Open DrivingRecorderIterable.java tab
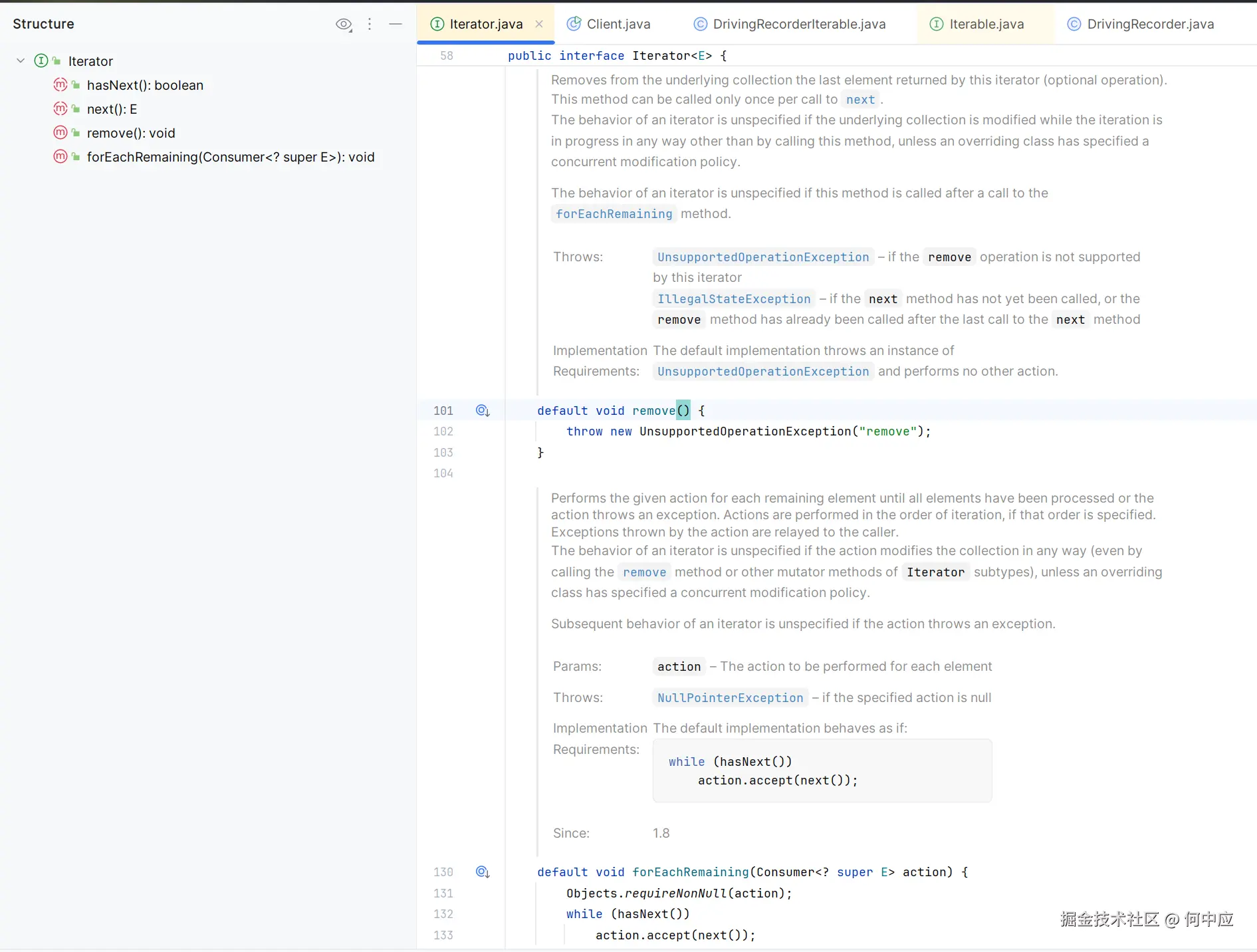Viewport: 1257px width, 952px height. point(798,25)
